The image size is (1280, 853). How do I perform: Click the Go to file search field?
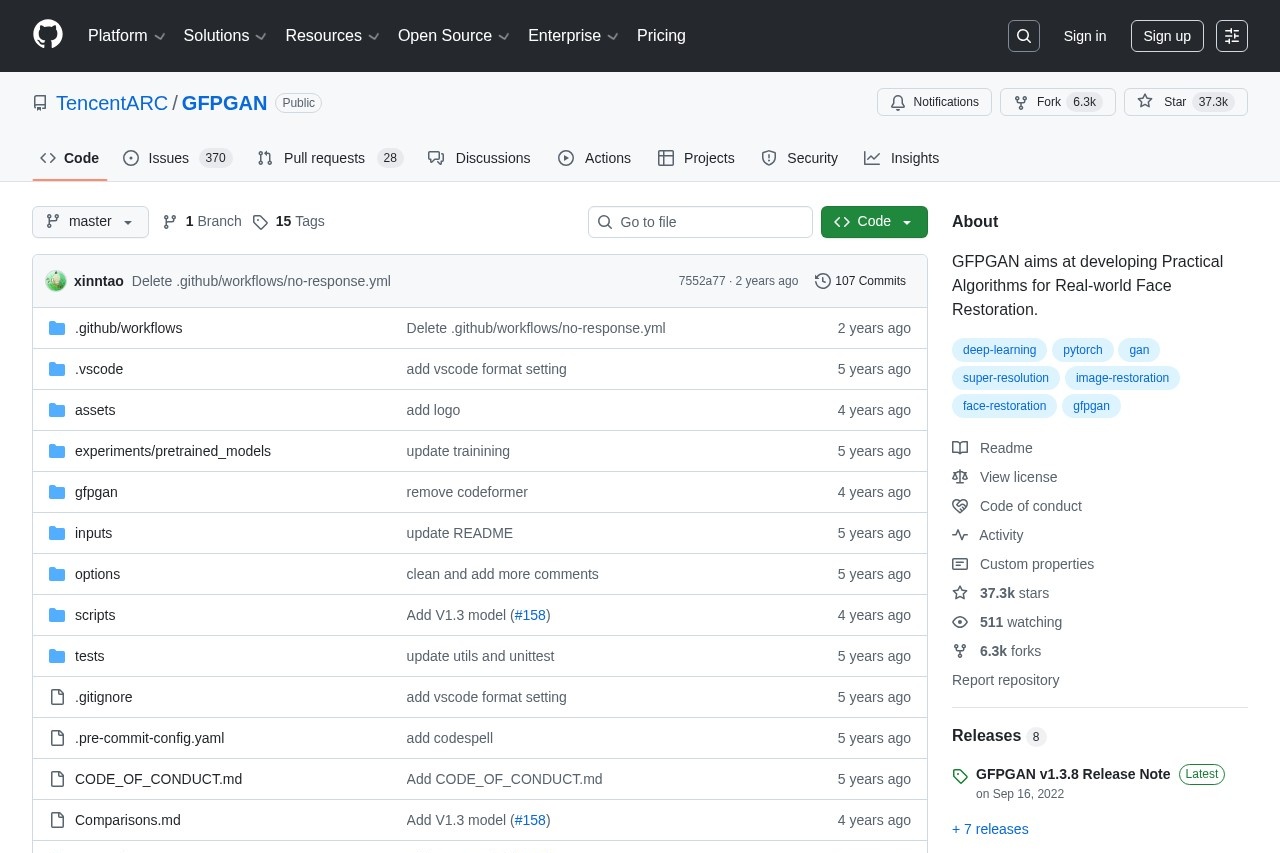(x=700, y=222)
